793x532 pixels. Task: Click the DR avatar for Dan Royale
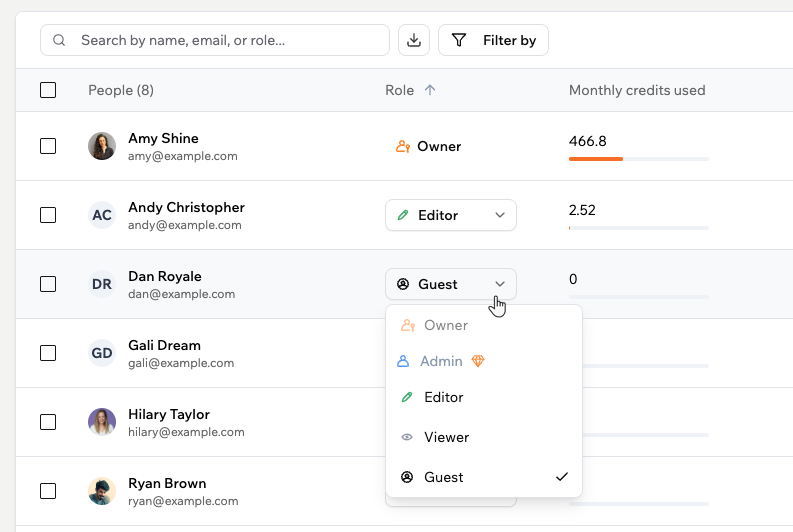point(102,284)
